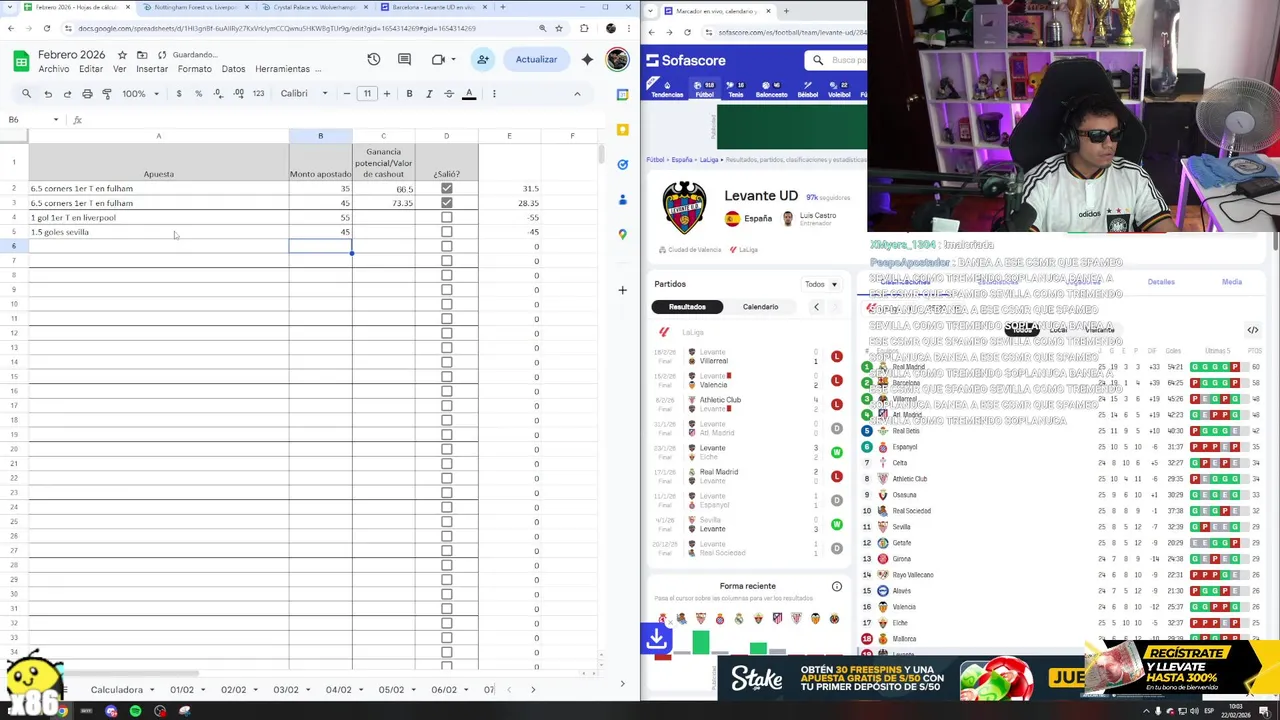This screenshot has width=1280, height=720.
Task: Open the comments icon in Sheets
Action: [404, 60]
